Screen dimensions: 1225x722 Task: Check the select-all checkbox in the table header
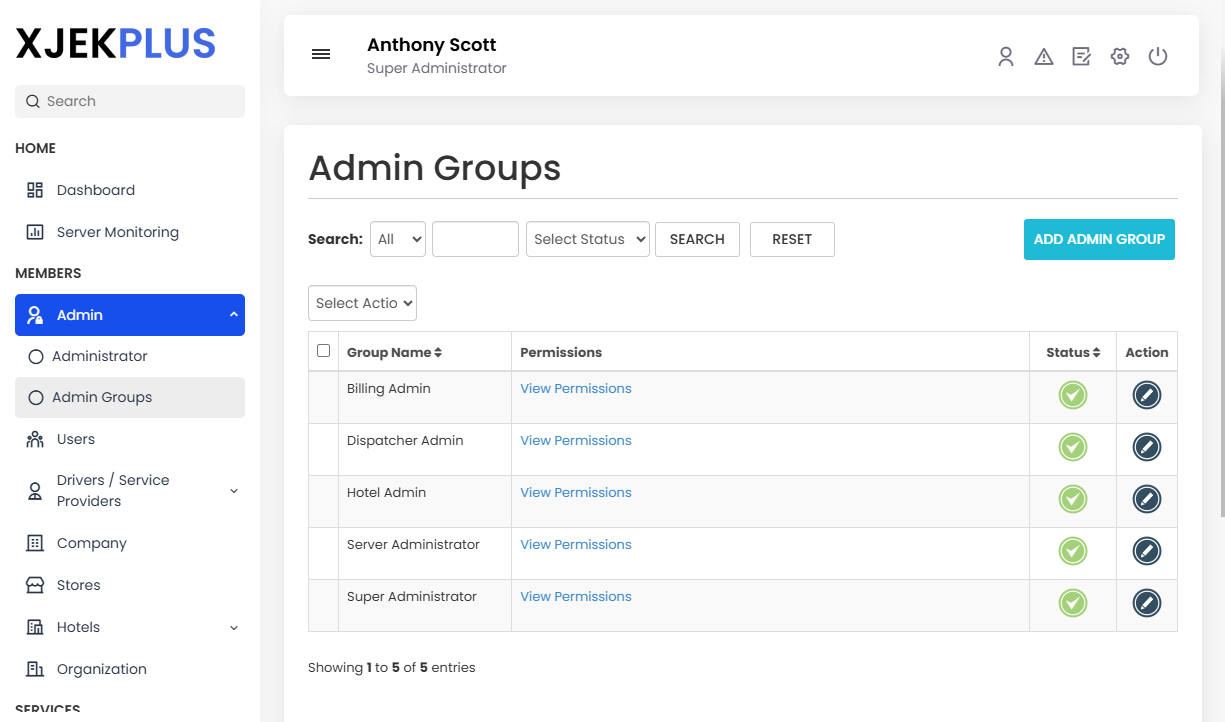click(323, 350)
